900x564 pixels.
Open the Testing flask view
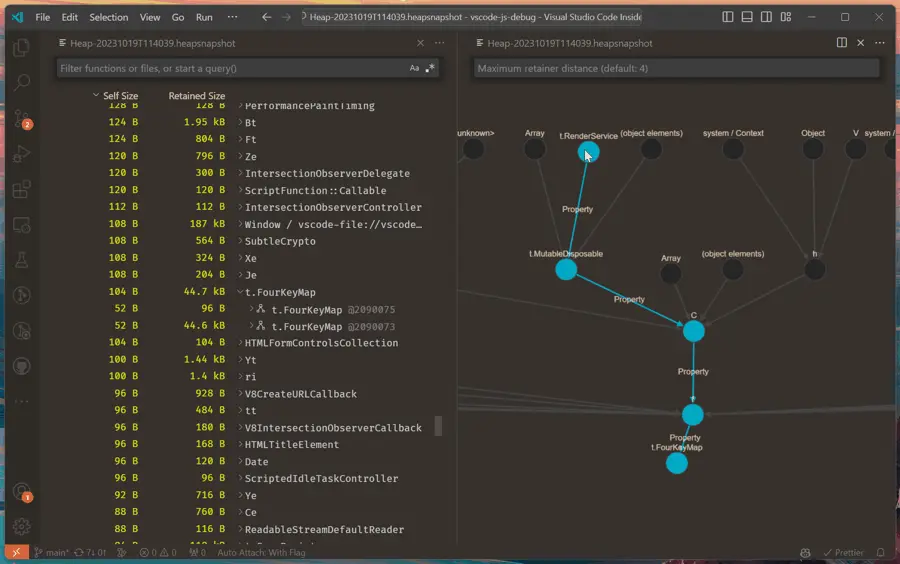click(x=21, y=260)
